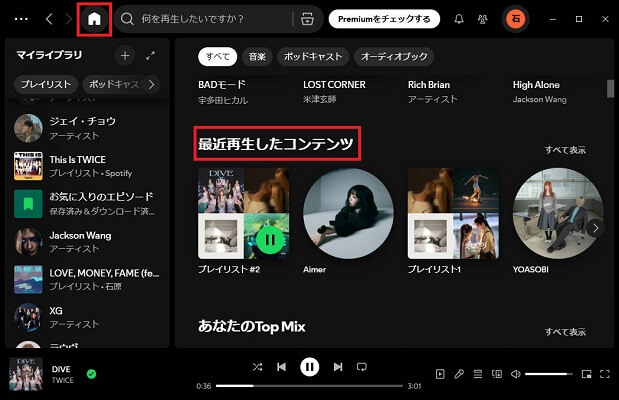The image size is (619, 400).
Task: Select the 音楽 filter tab
Action: pyautogui.click(x=257, y=56)
